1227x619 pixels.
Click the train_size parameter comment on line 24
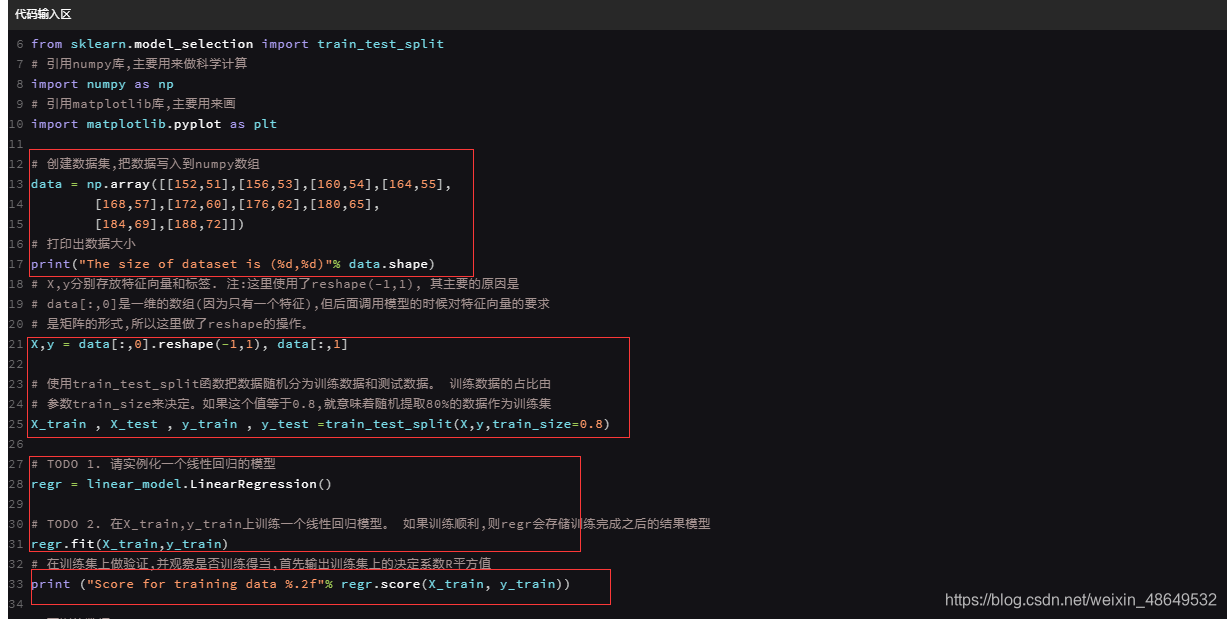[291, 404]
